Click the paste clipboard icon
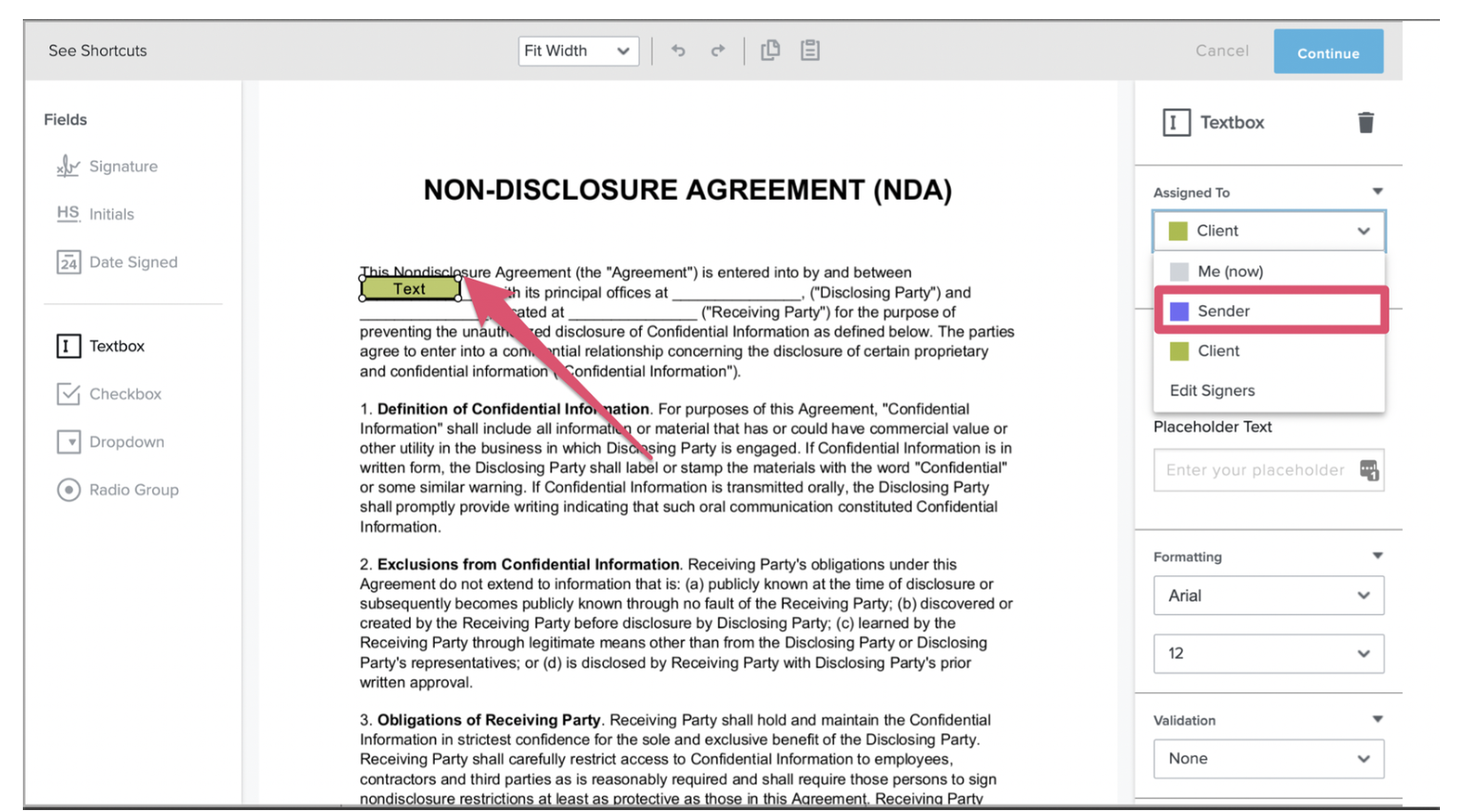This screenshot has height=812, width=1478. (x=810, y=50)
